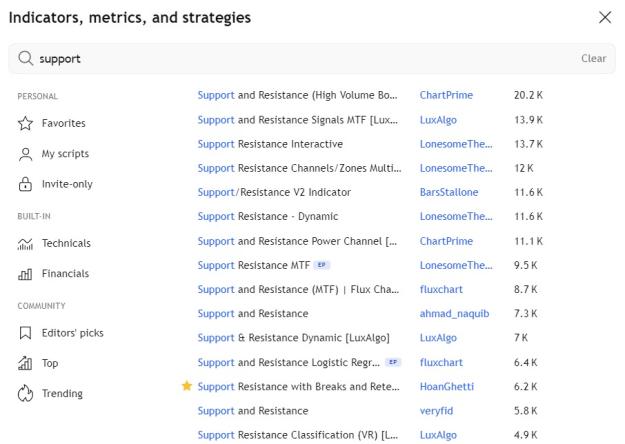Open LuxAlgo author on Dynamic [LuxAlgo] row
The image size is (625, 444).
(x=438, y=338)
